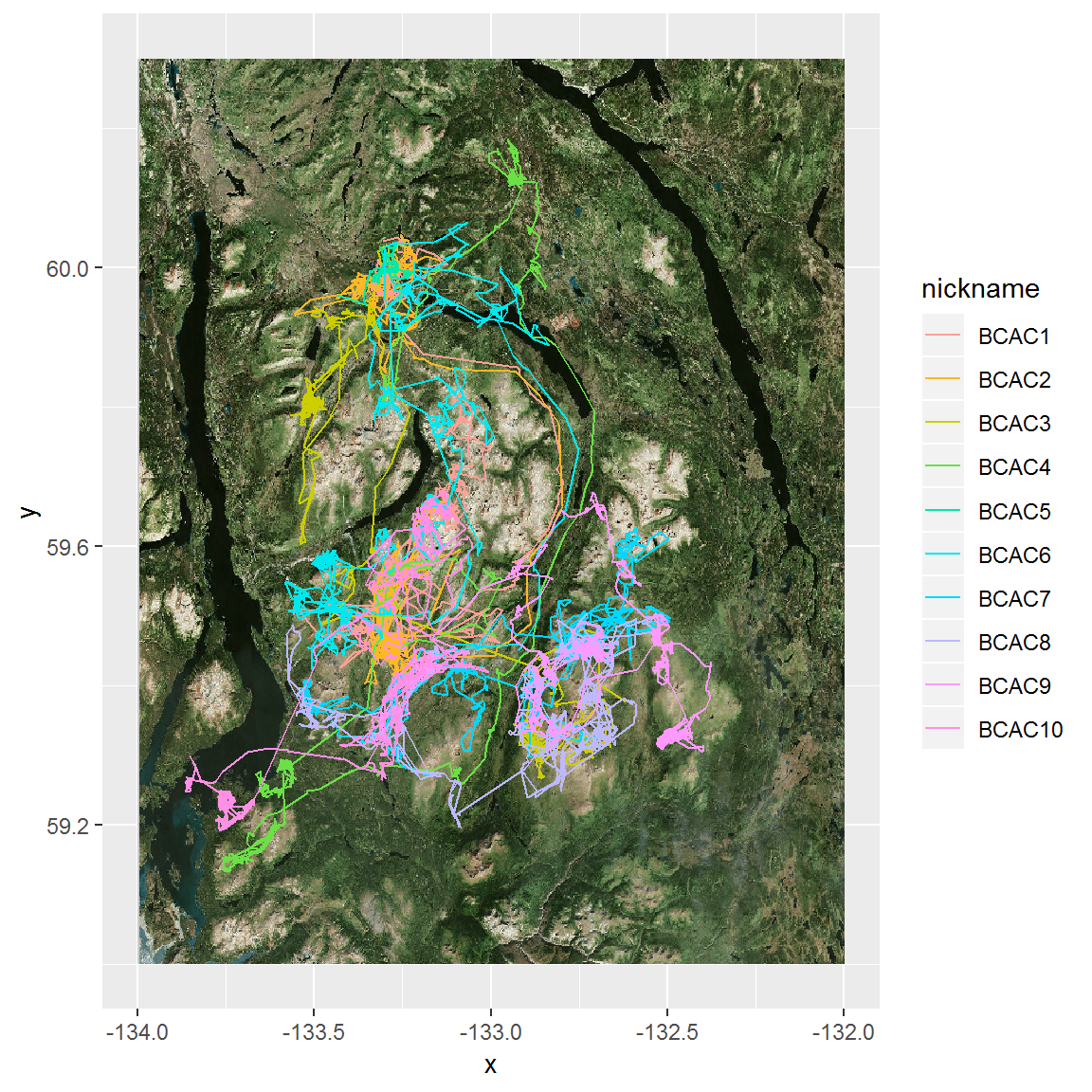Click the legend label text BCAC4
Image resolution: width=1092 pixels, height=1092 pixels.
(1014, 467)
